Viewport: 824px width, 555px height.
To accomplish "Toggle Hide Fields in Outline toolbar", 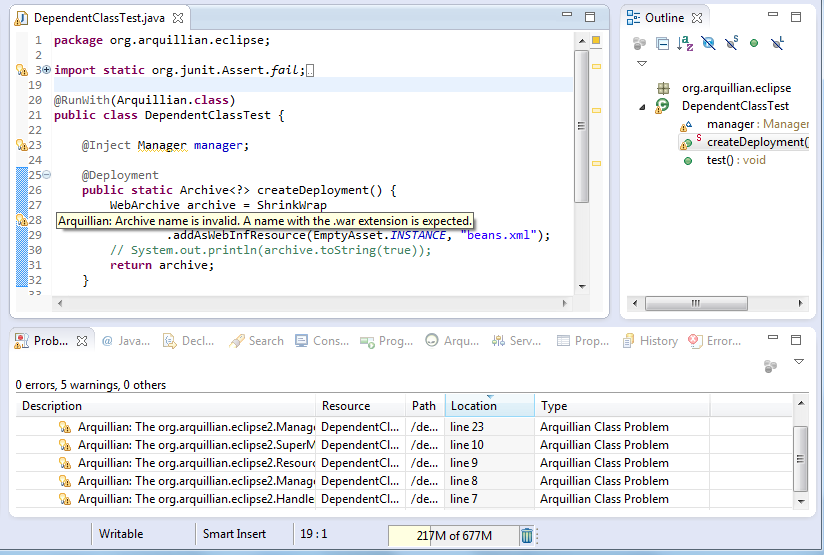I will [708, 43].
